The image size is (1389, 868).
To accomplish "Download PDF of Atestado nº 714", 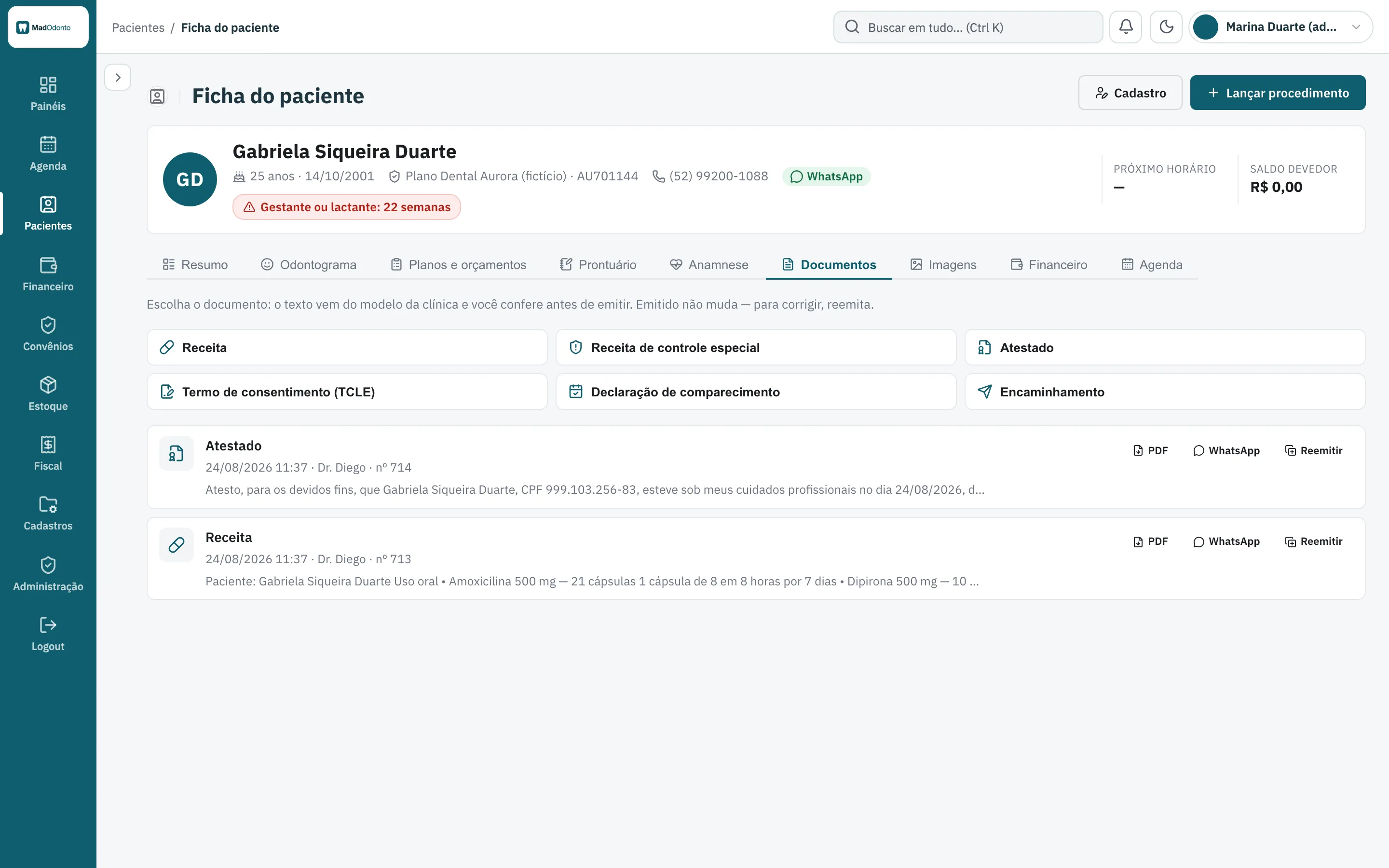I will coord(1150,451).
